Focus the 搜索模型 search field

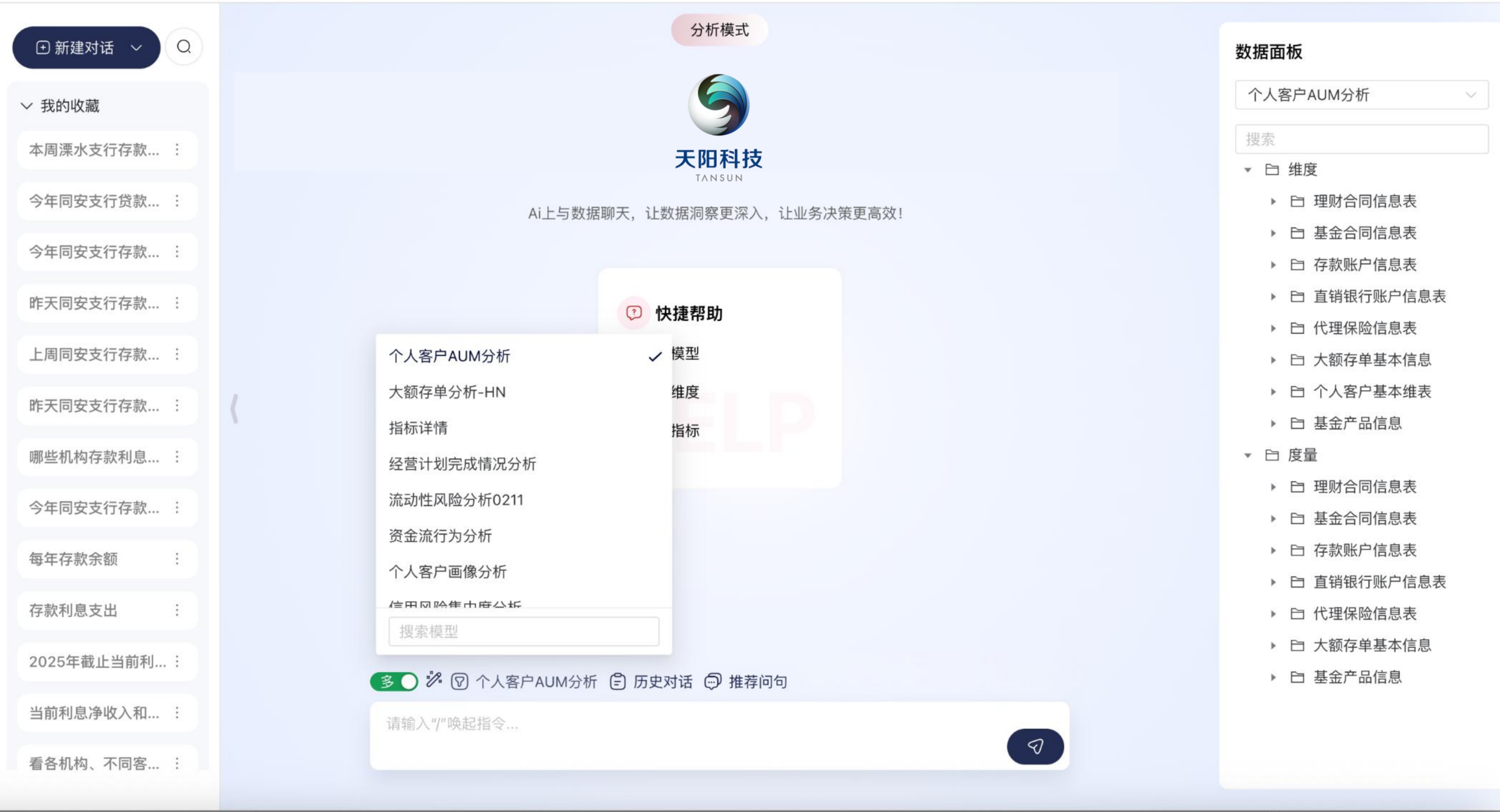click(x=524, y=632)
